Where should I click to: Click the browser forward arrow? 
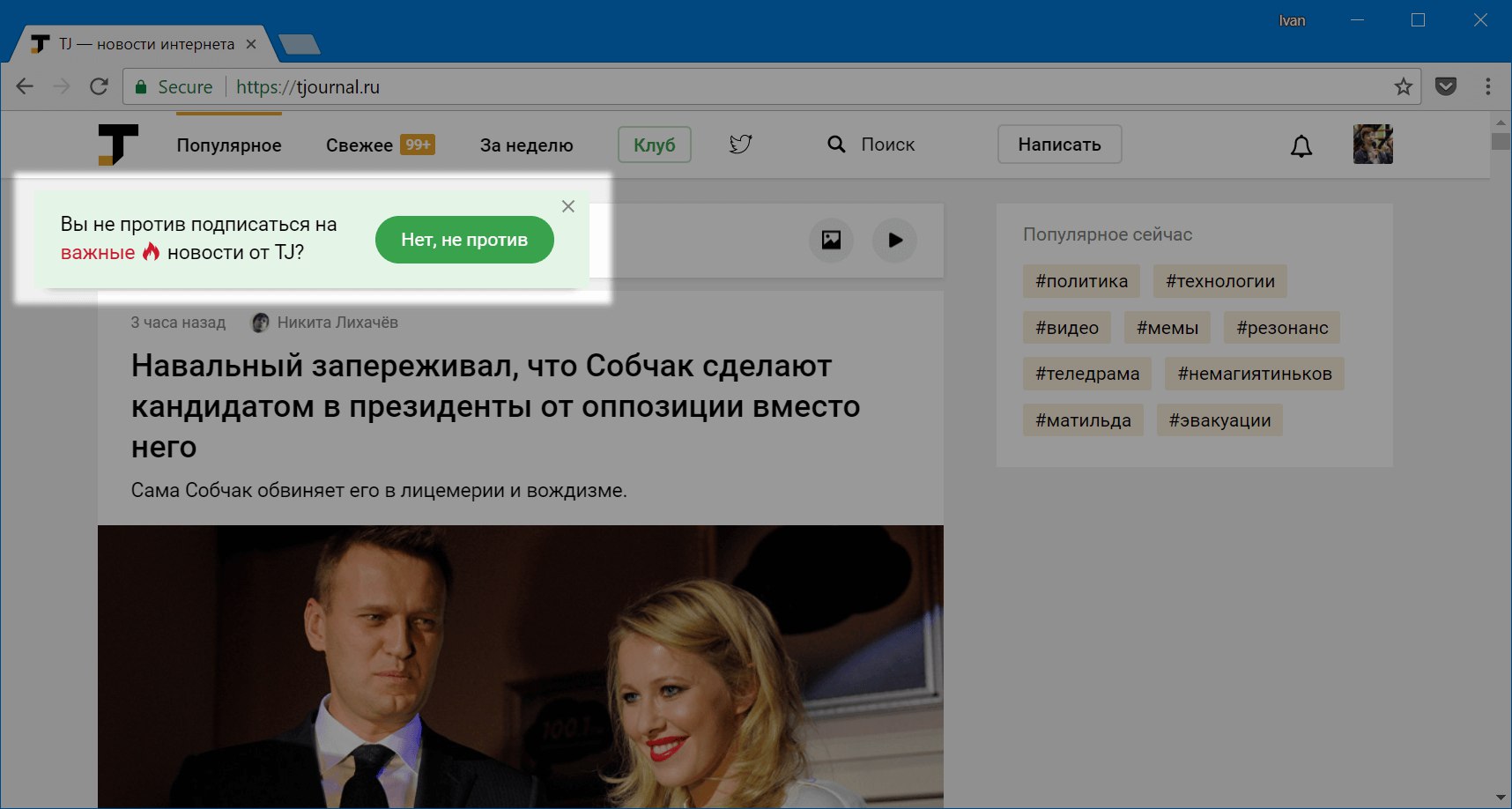coord(62,86)
